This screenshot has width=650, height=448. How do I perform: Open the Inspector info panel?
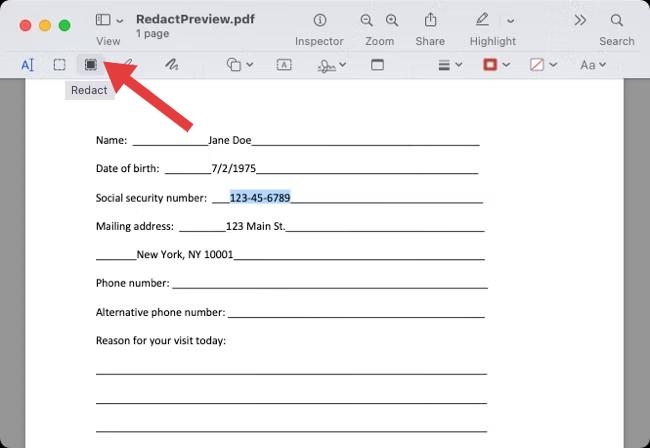tap(320, 20)
